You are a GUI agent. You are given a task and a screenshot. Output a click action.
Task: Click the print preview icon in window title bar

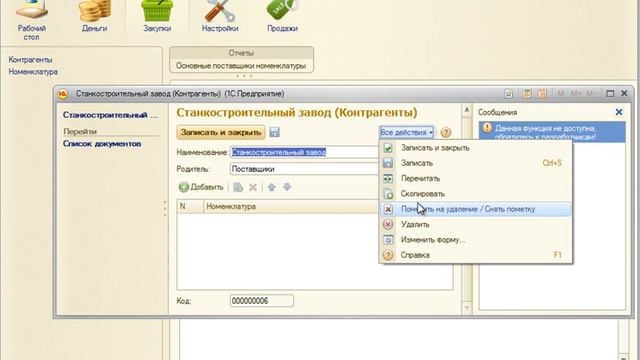509,93
